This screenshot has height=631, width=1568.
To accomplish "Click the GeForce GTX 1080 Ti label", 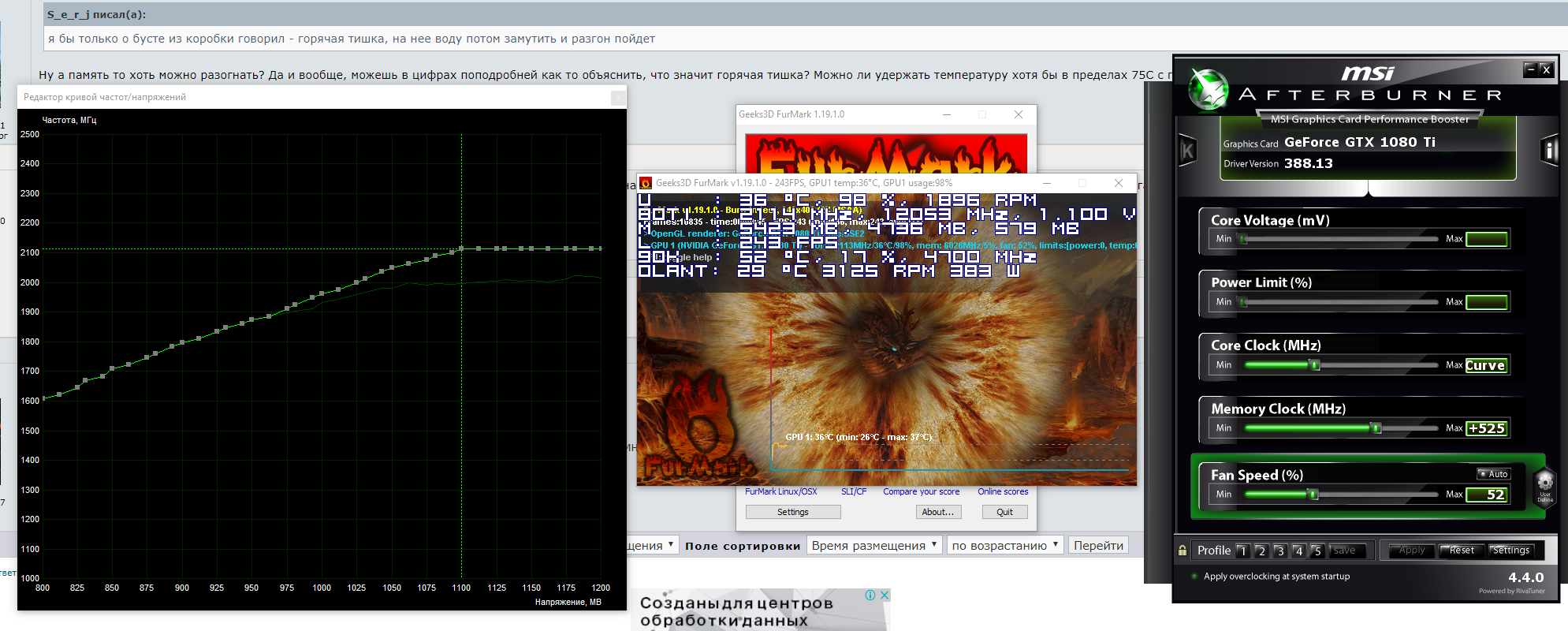I will 1360,142.
